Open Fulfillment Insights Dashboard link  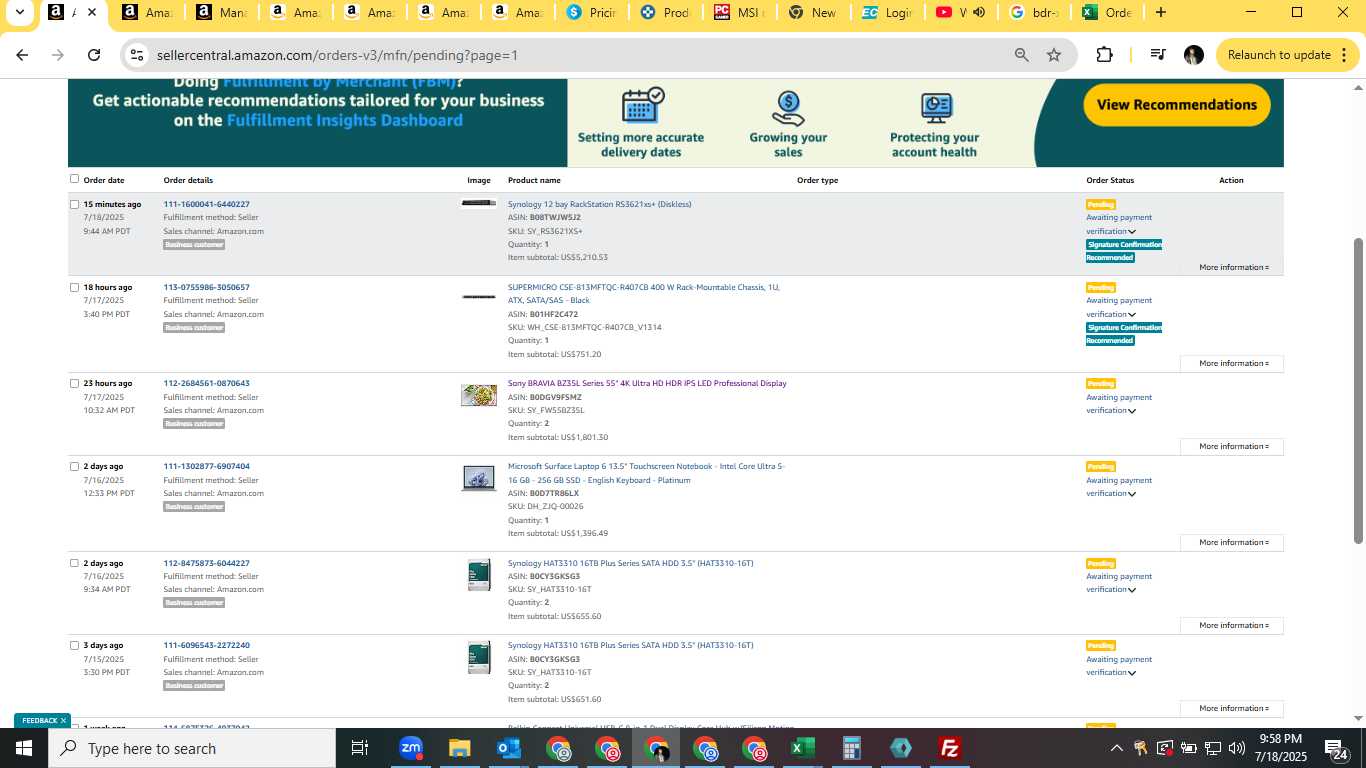click(344, 120)
